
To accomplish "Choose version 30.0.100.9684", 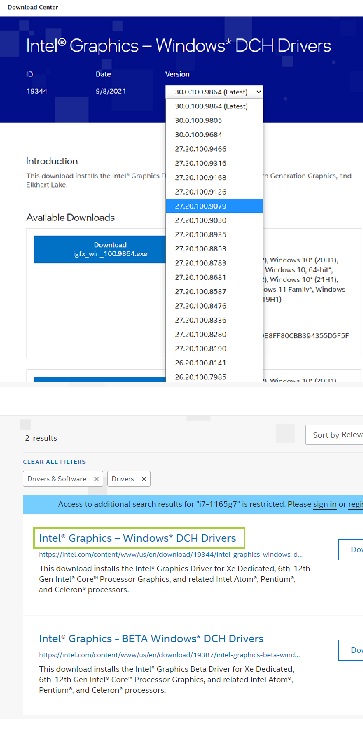I will 214,135.
